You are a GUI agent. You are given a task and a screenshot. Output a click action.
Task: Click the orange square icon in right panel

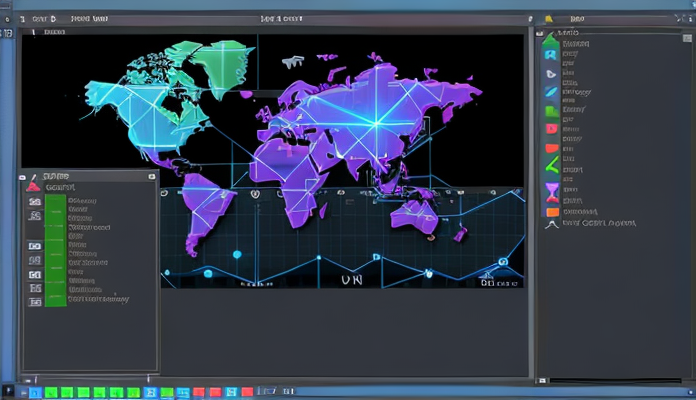pyautogui.click(x=550, y=211)
